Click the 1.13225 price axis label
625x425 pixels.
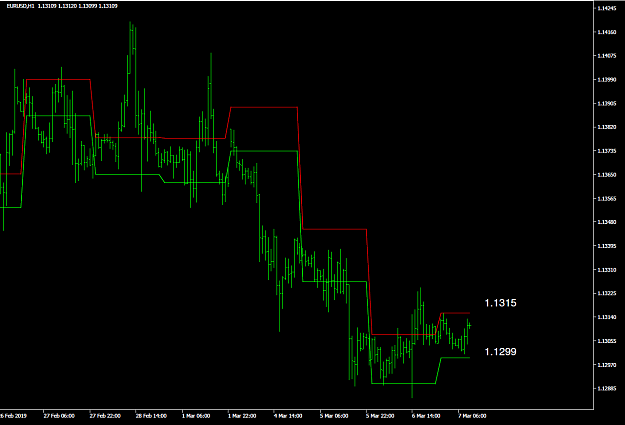[607, 293]
